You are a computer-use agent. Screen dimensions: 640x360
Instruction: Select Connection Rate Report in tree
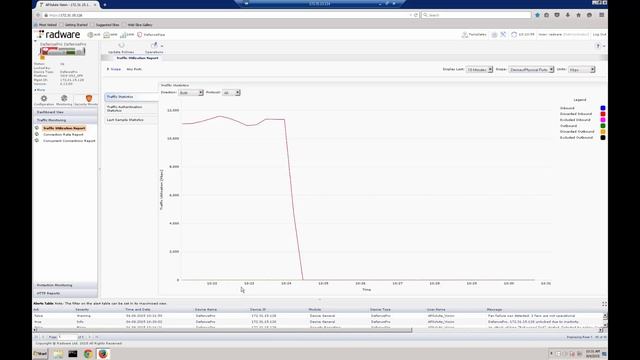pyautogui.click(x=63, y=134)
